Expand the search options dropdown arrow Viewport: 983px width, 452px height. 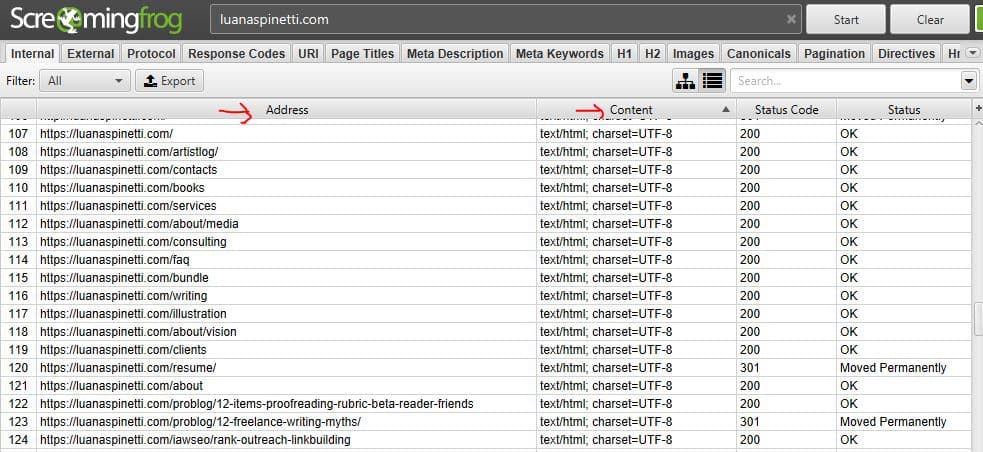tap(968, 81)
